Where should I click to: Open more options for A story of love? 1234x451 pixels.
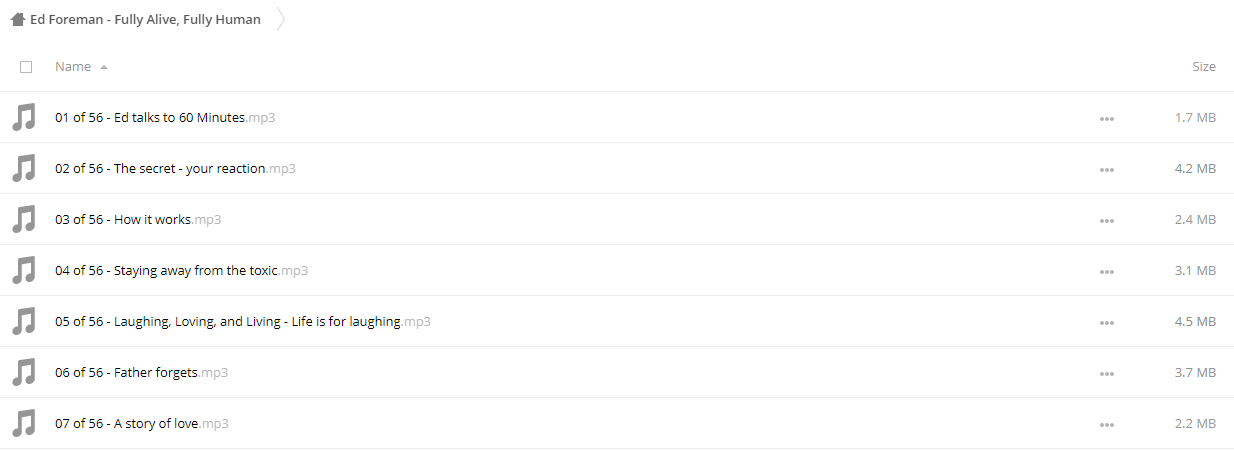(1106, 424)
